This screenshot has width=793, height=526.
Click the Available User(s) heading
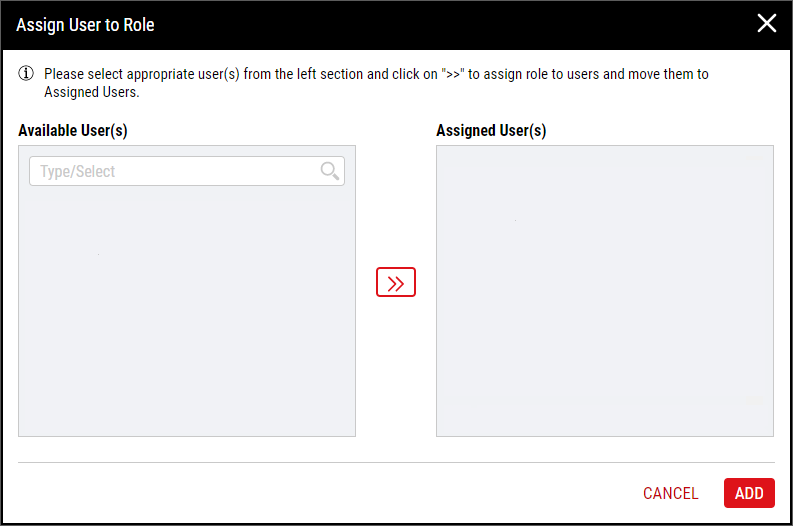73,130
